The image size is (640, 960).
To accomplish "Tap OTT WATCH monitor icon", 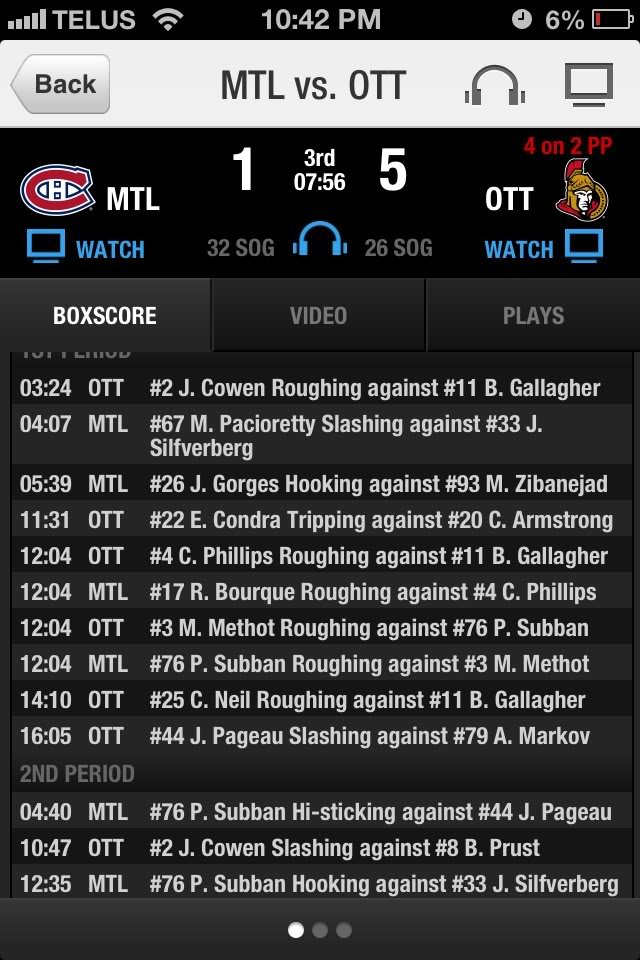I will pos(584,246).
